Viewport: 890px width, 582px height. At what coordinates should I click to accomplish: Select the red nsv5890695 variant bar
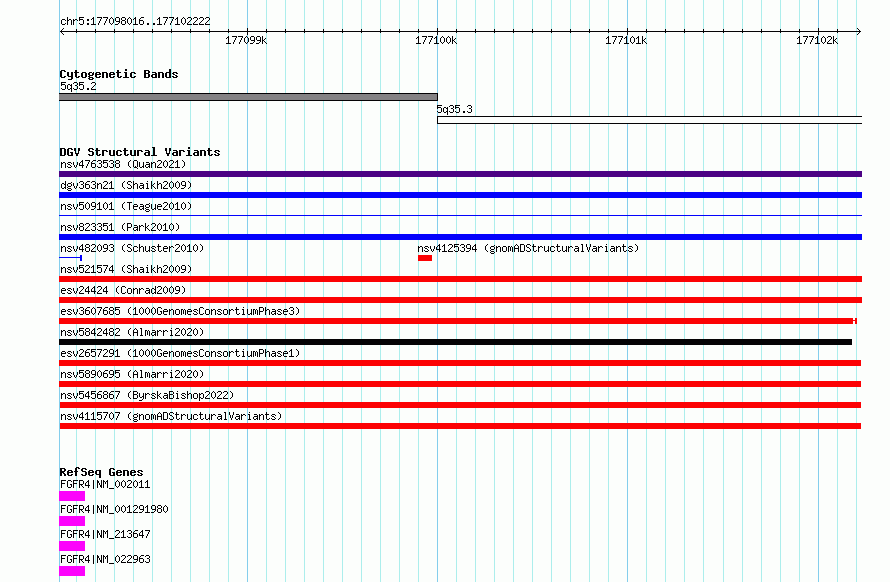460,384
